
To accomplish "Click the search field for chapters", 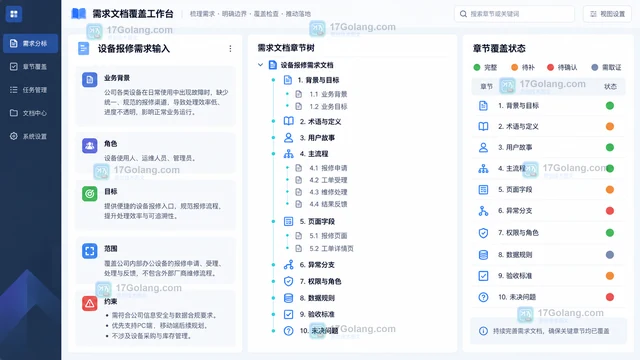I will [x=514, y=14].
